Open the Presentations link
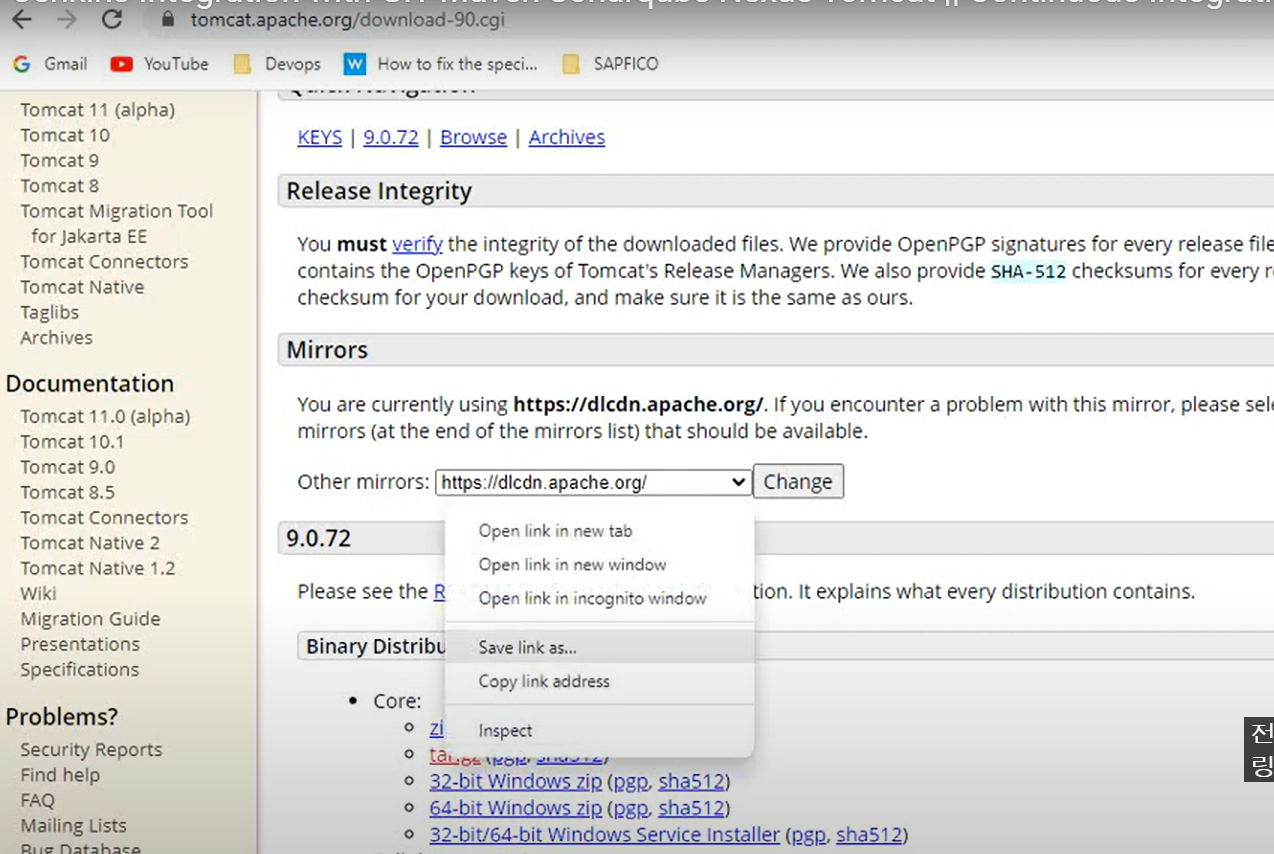 tap(80, 644)
